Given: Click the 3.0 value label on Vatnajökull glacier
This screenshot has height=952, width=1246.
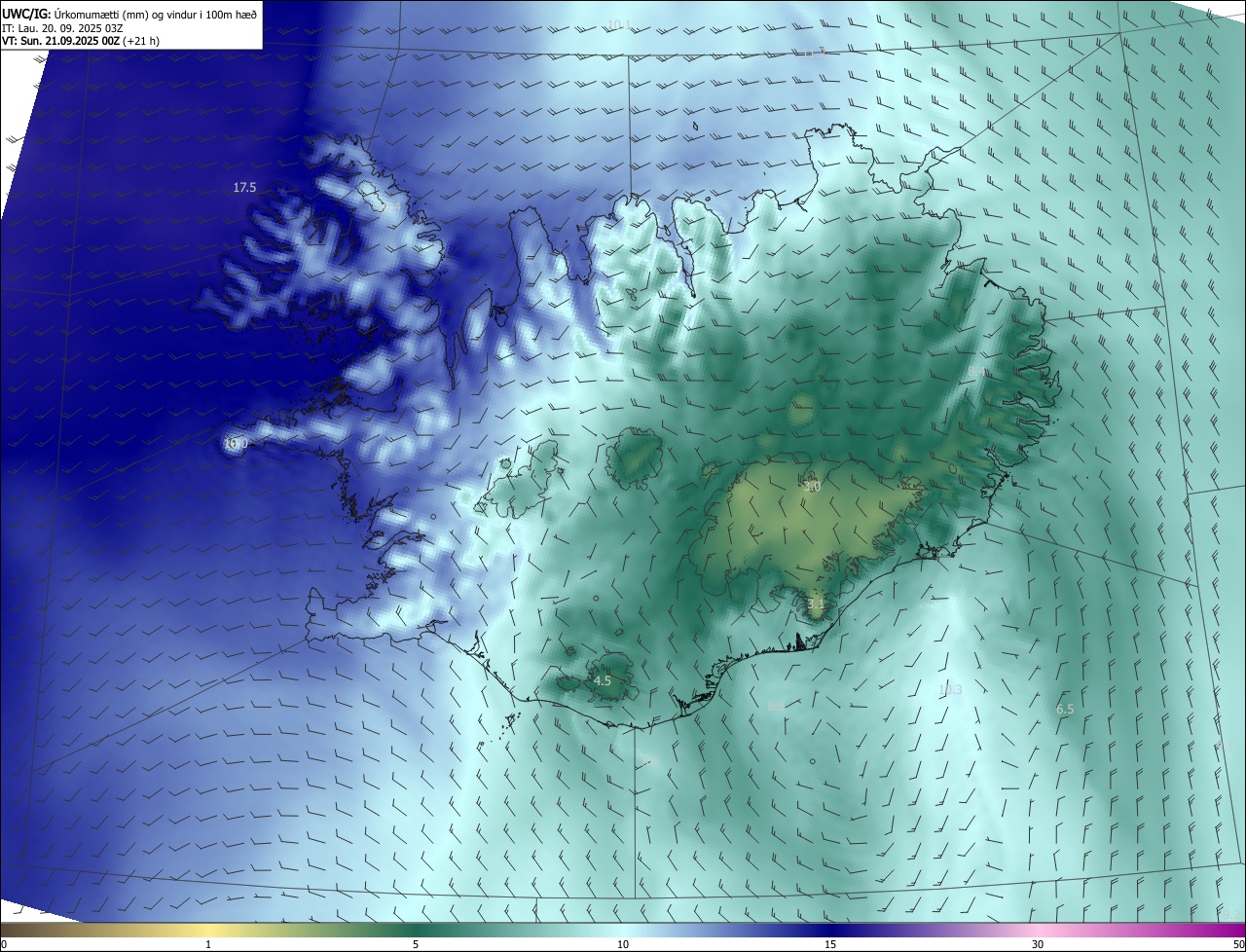Looking at the screenshot, I should (812, 486).
